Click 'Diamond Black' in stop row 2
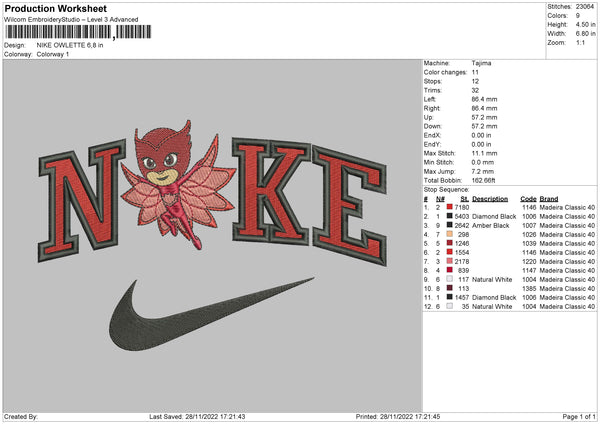600x424 pixels. tap(494, 216)
